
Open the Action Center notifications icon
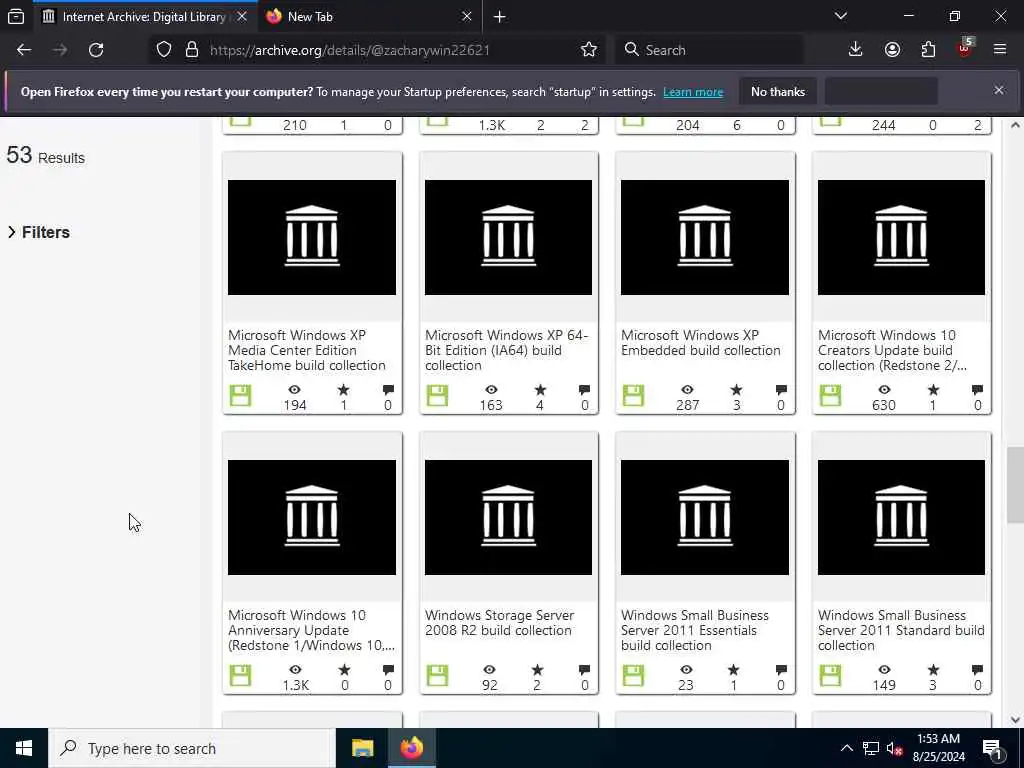point(993,749)
